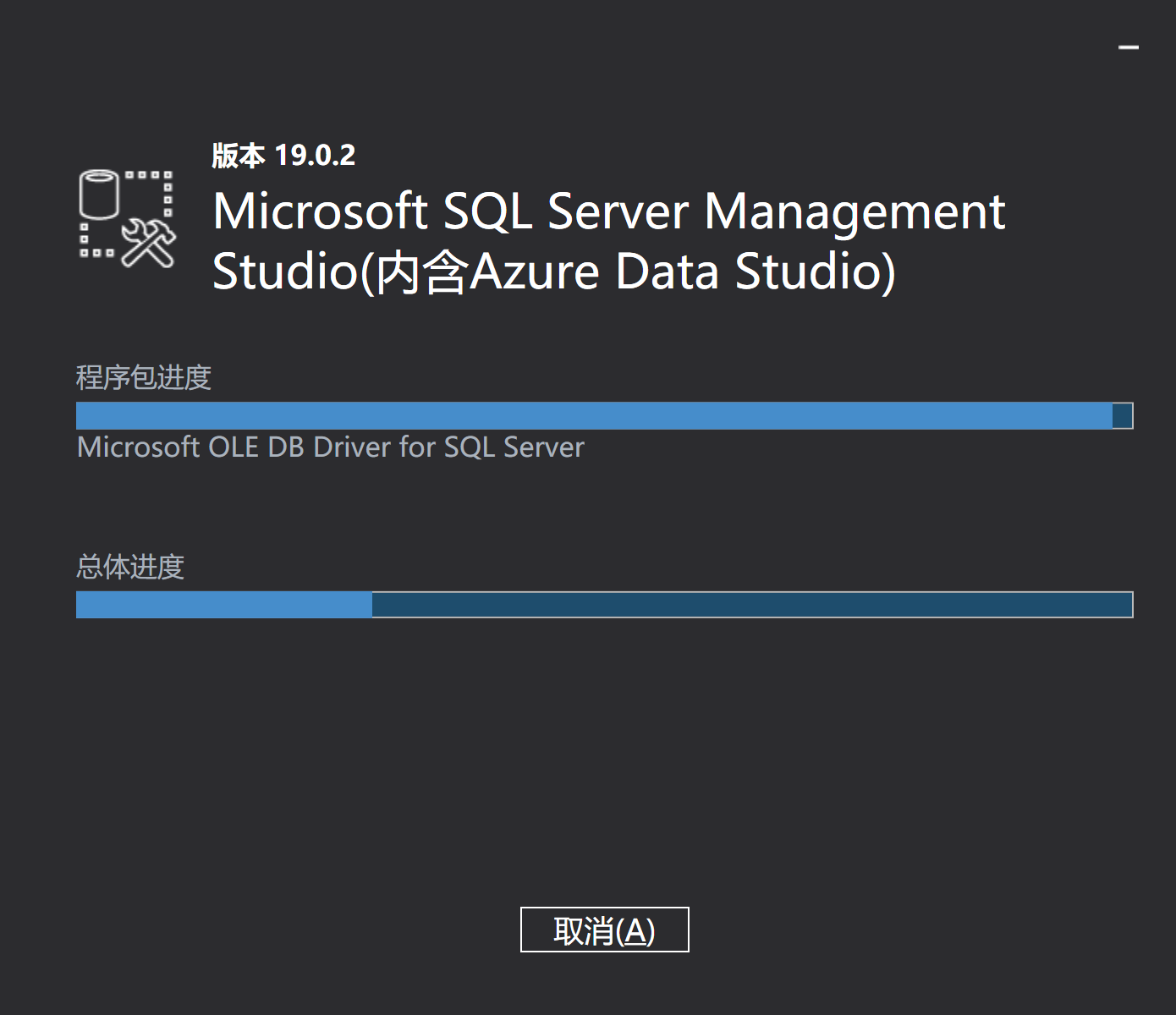Click the crossed wrench and hammer icon

point(149,243)
